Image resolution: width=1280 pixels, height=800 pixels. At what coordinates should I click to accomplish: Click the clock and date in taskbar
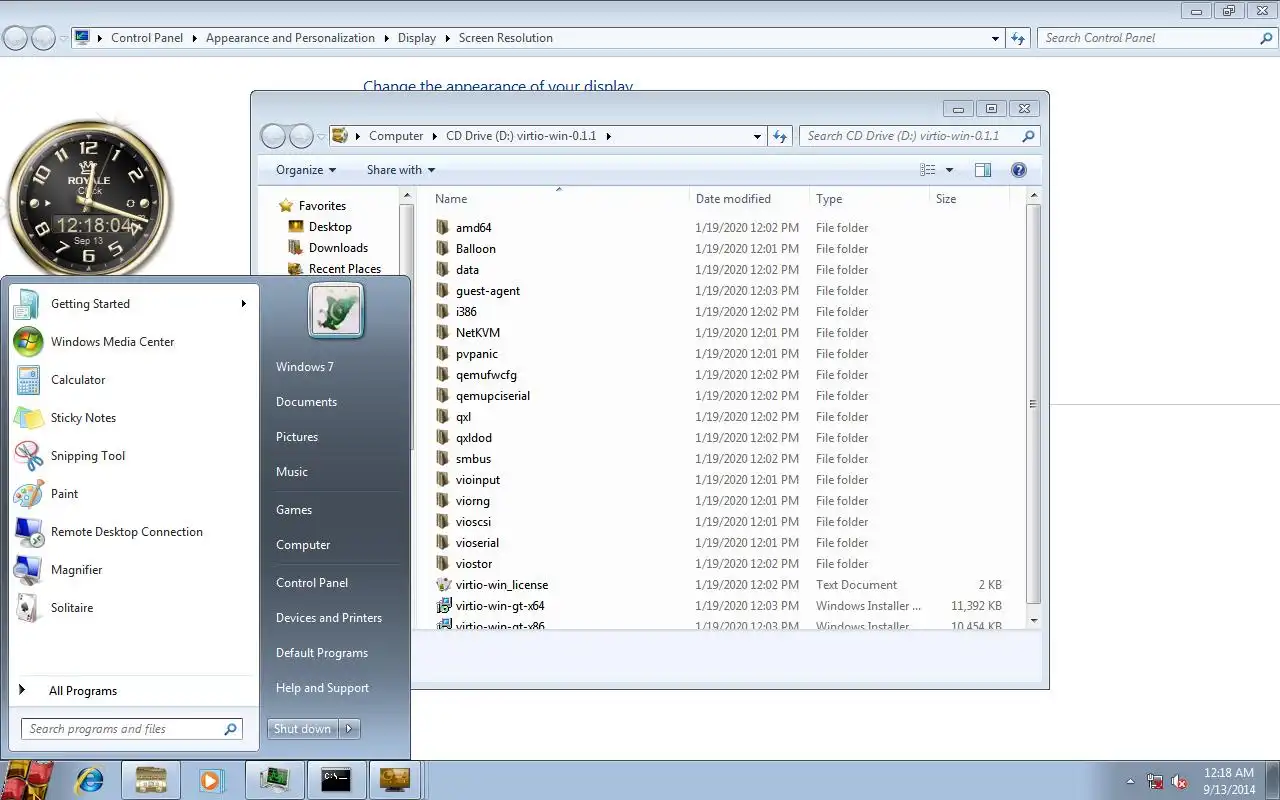(x=1229, y=781)
